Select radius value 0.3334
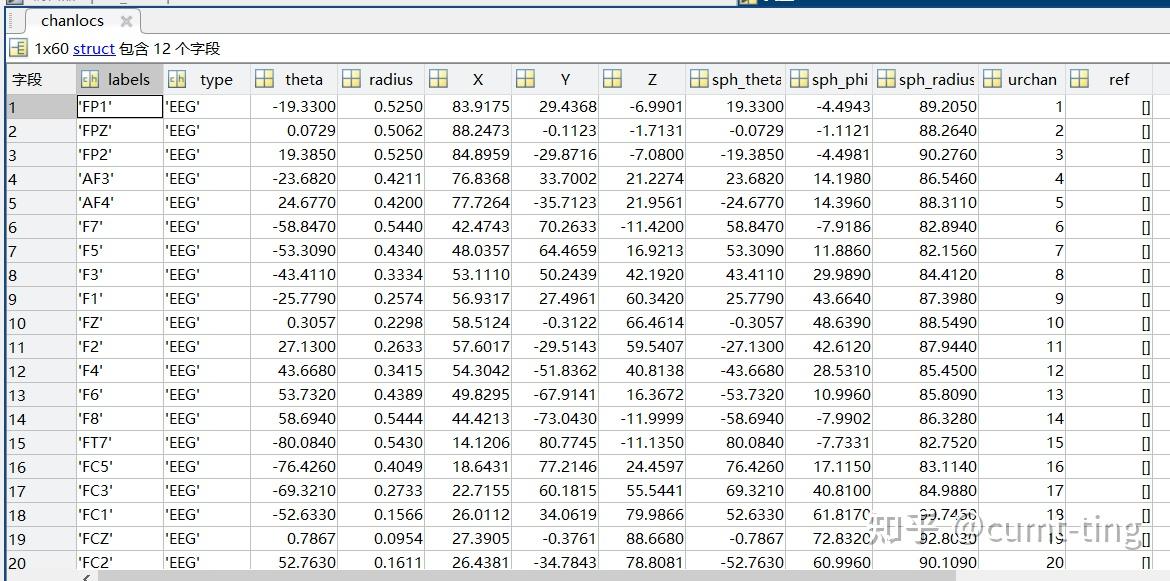 tap(381, 275)
